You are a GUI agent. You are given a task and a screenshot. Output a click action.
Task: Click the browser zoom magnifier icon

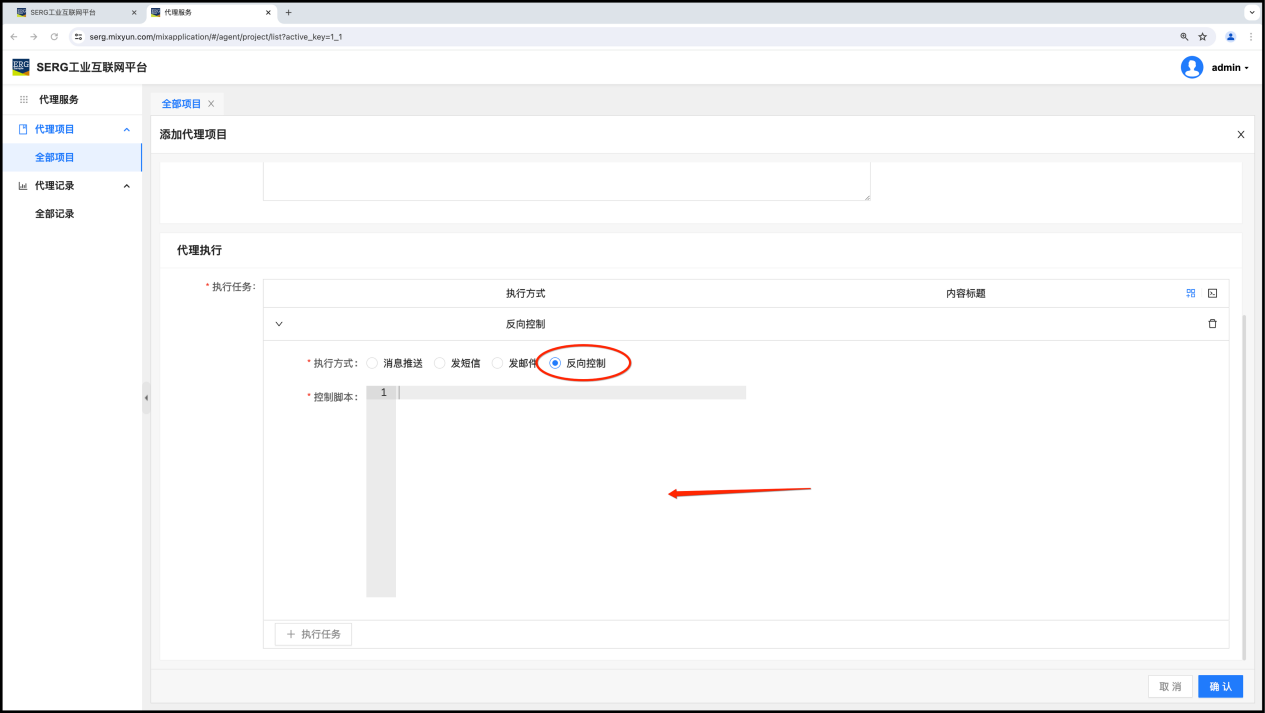click(1185, 37)
